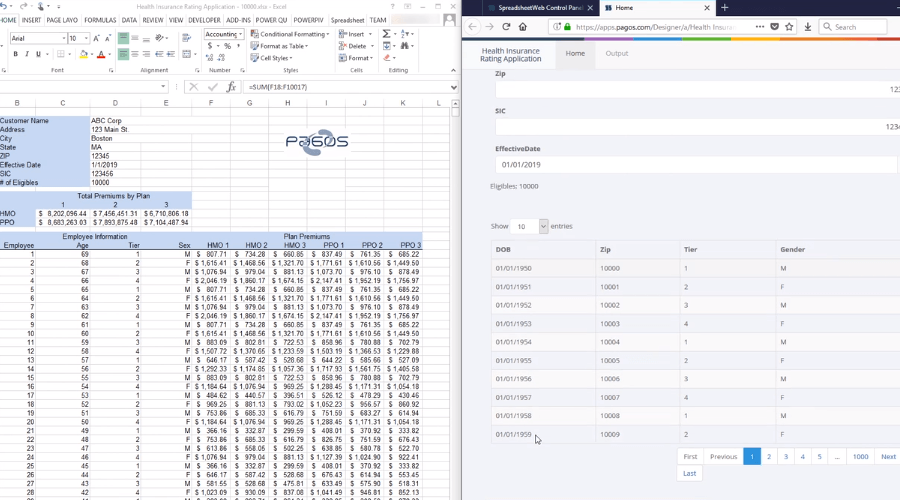Open the INSERT ribbon tab

31,20
